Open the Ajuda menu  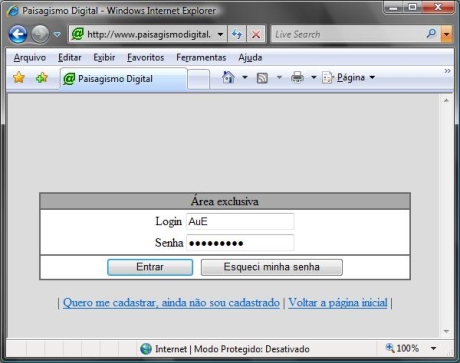pos(250,57)
